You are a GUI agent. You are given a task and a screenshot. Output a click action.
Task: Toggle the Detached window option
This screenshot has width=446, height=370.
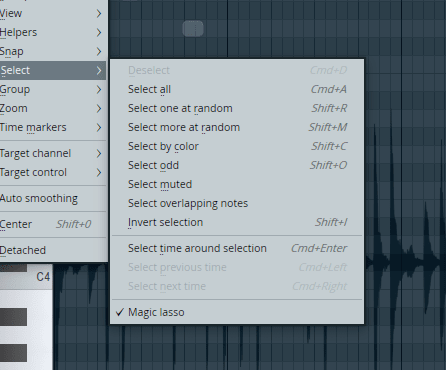[53, 250]
